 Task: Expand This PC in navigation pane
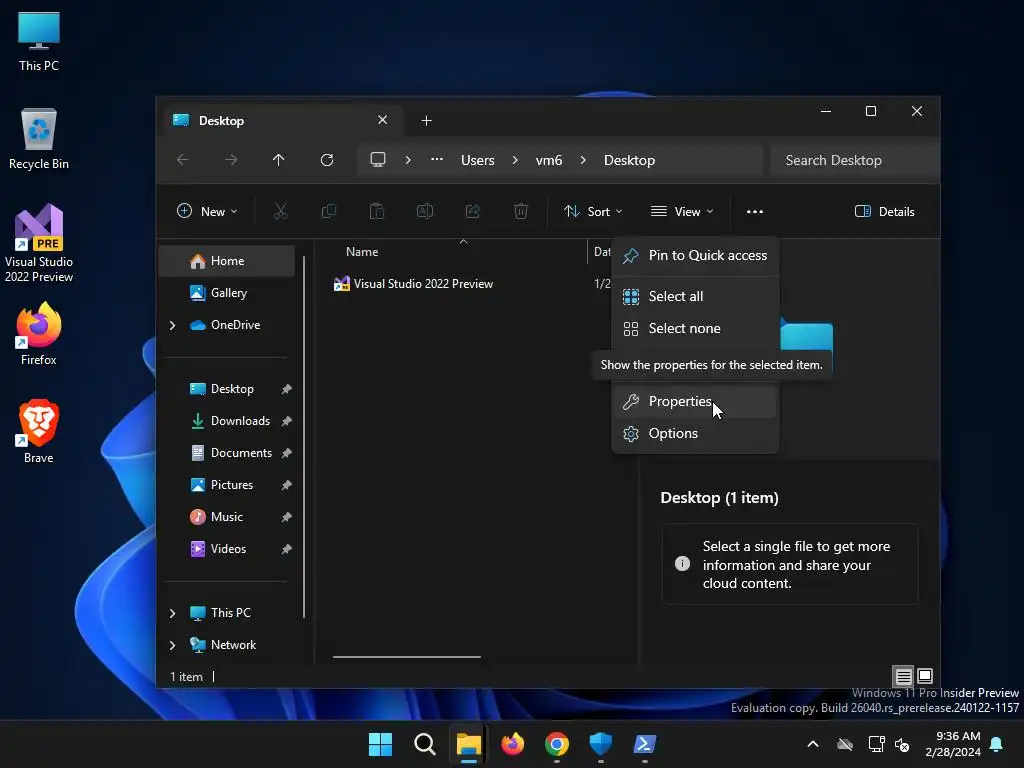(172, 613)
